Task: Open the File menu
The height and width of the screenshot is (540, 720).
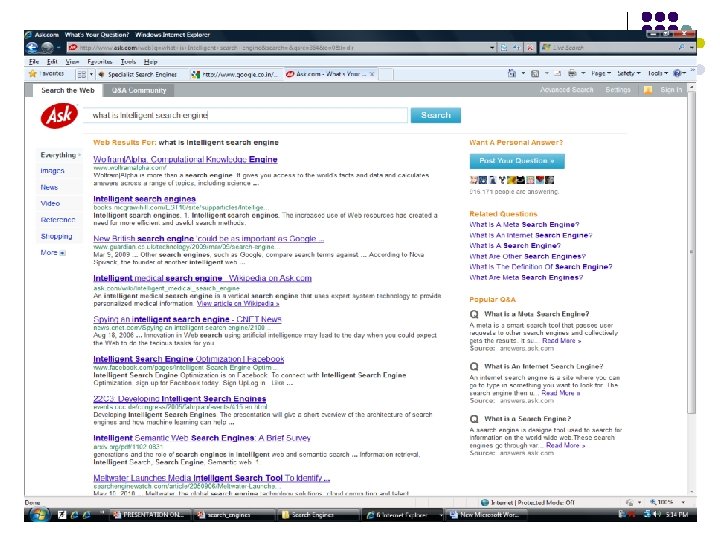Action: [34, 62]
